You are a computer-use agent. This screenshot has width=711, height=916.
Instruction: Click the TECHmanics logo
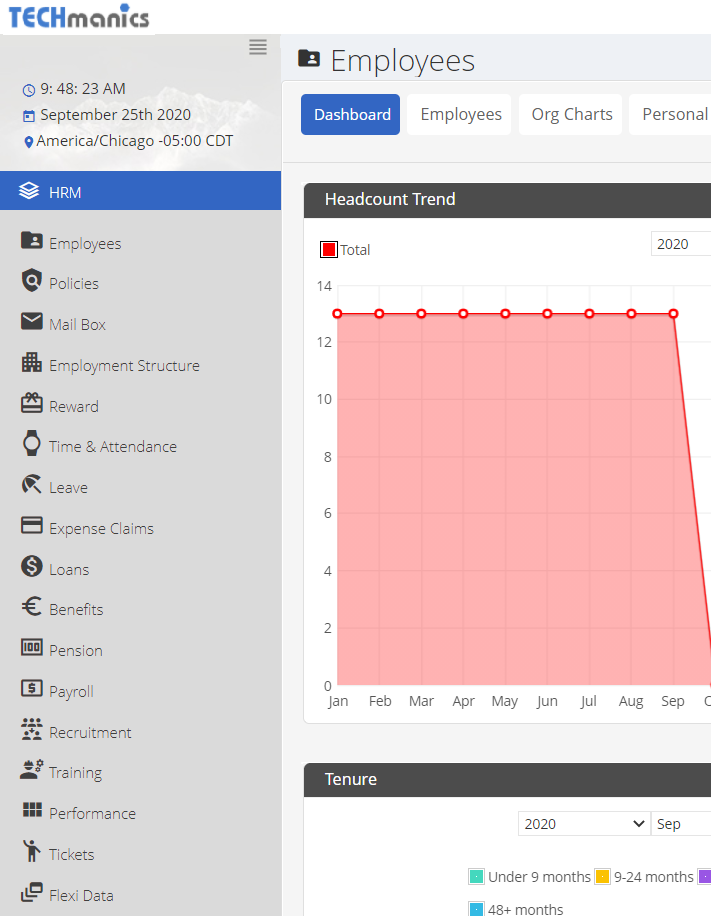click(79, 16)
